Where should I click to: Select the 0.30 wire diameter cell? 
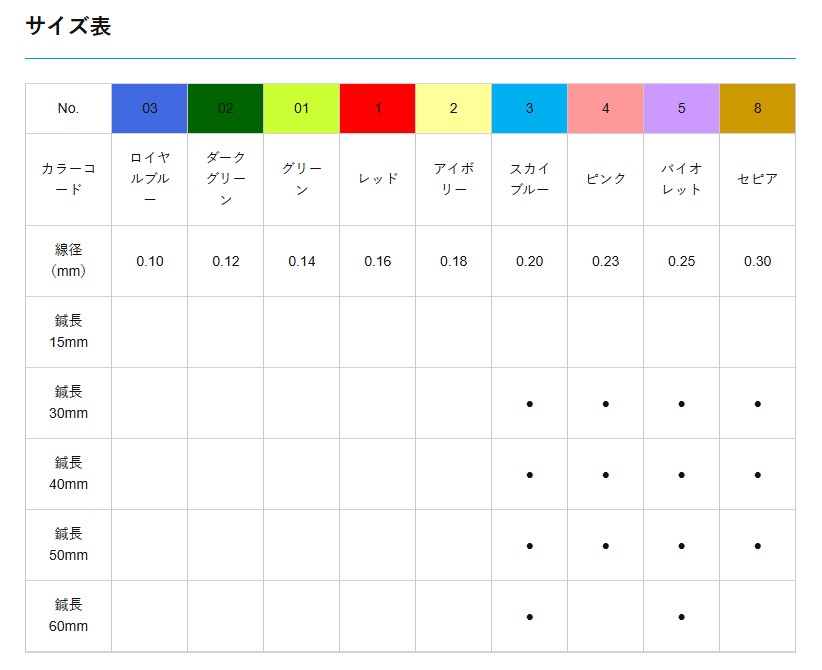(757, 261)
